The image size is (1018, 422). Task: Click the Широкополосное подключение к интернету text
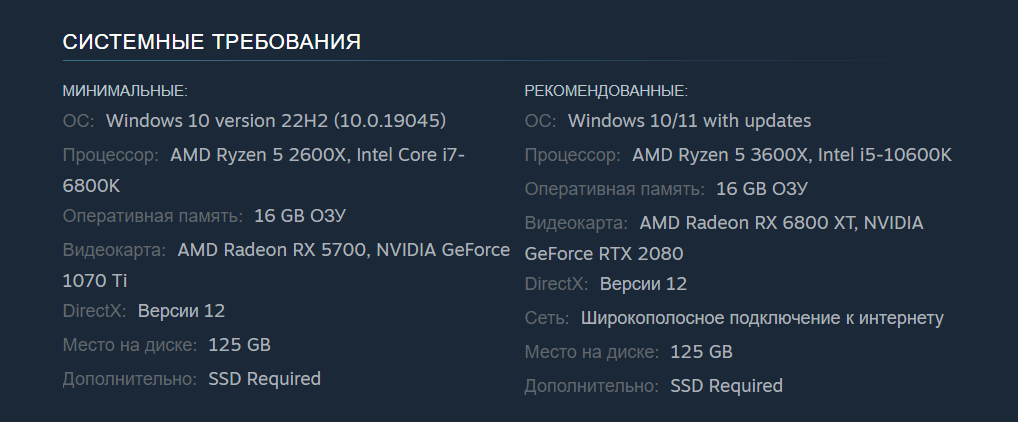(x=762, y=318)
